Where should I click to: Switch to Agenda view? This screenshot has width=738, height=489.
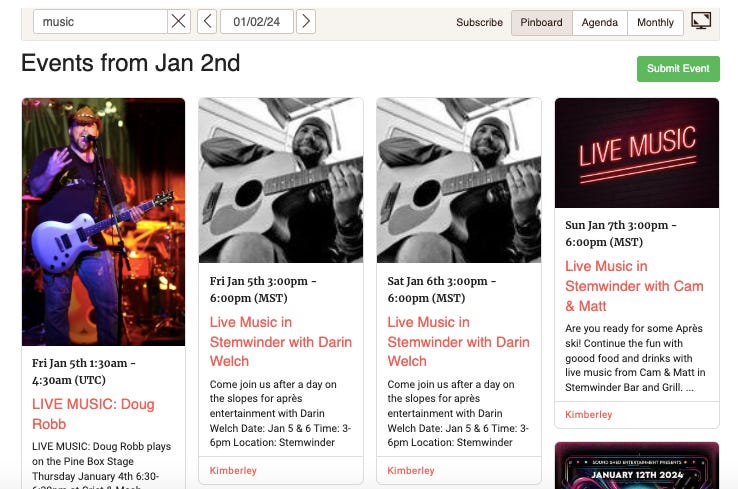point(600,23)
